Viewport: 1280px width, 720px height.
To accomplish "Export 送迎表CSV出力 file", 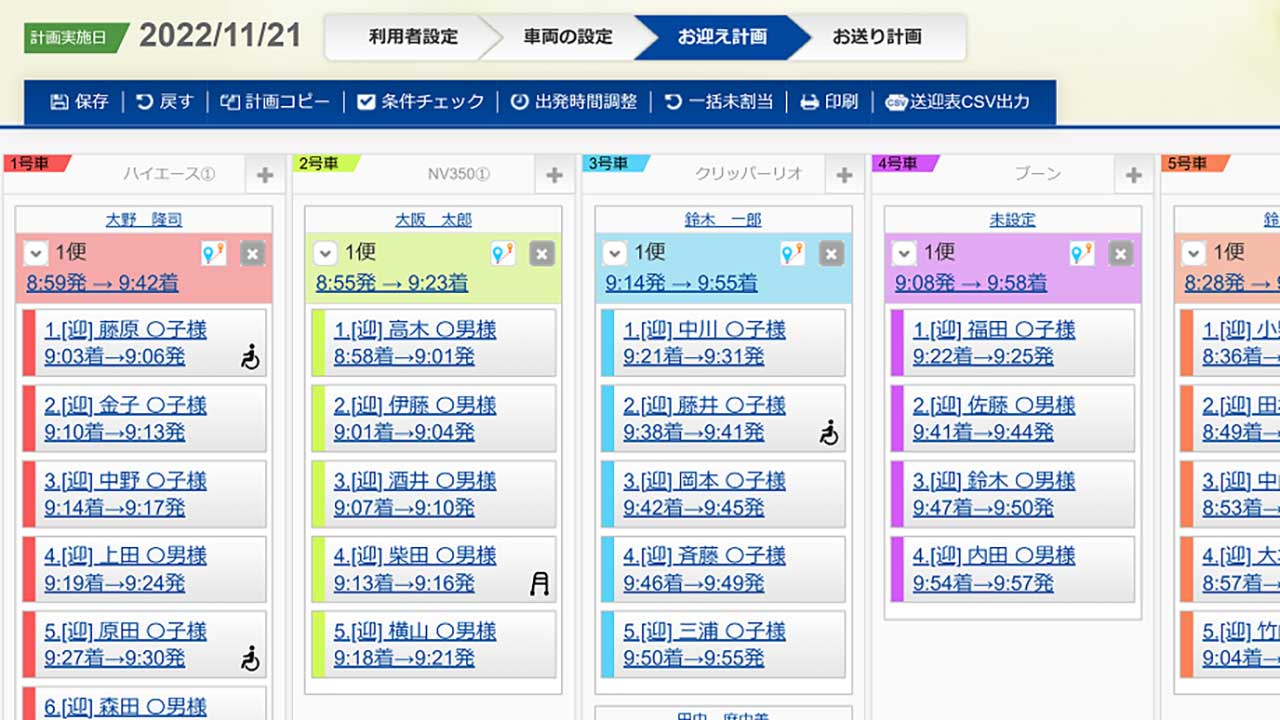I will tap(957, 101).
